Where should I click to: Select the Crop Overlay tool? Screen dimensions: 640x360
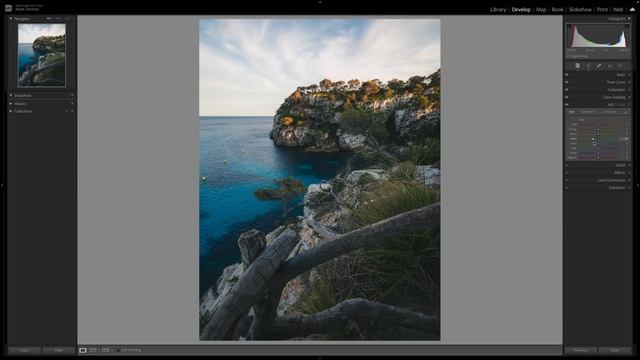[588, 66]
